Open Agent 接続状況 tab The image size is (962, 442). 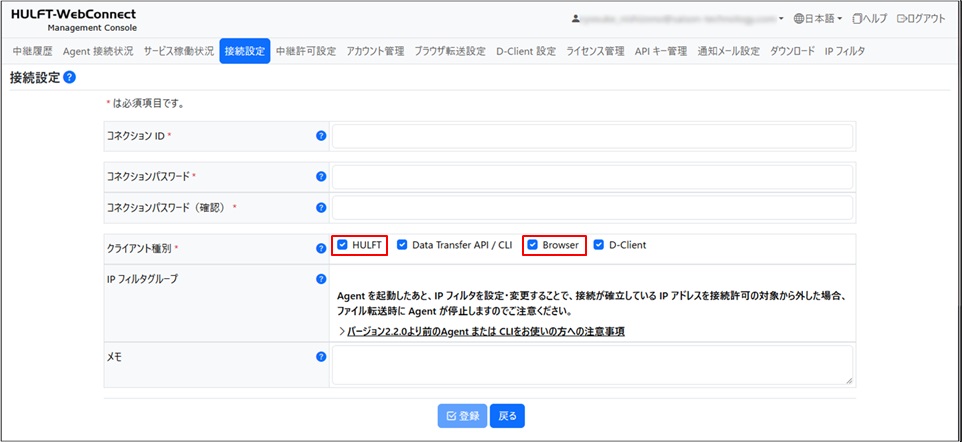(x=98, y=52)
